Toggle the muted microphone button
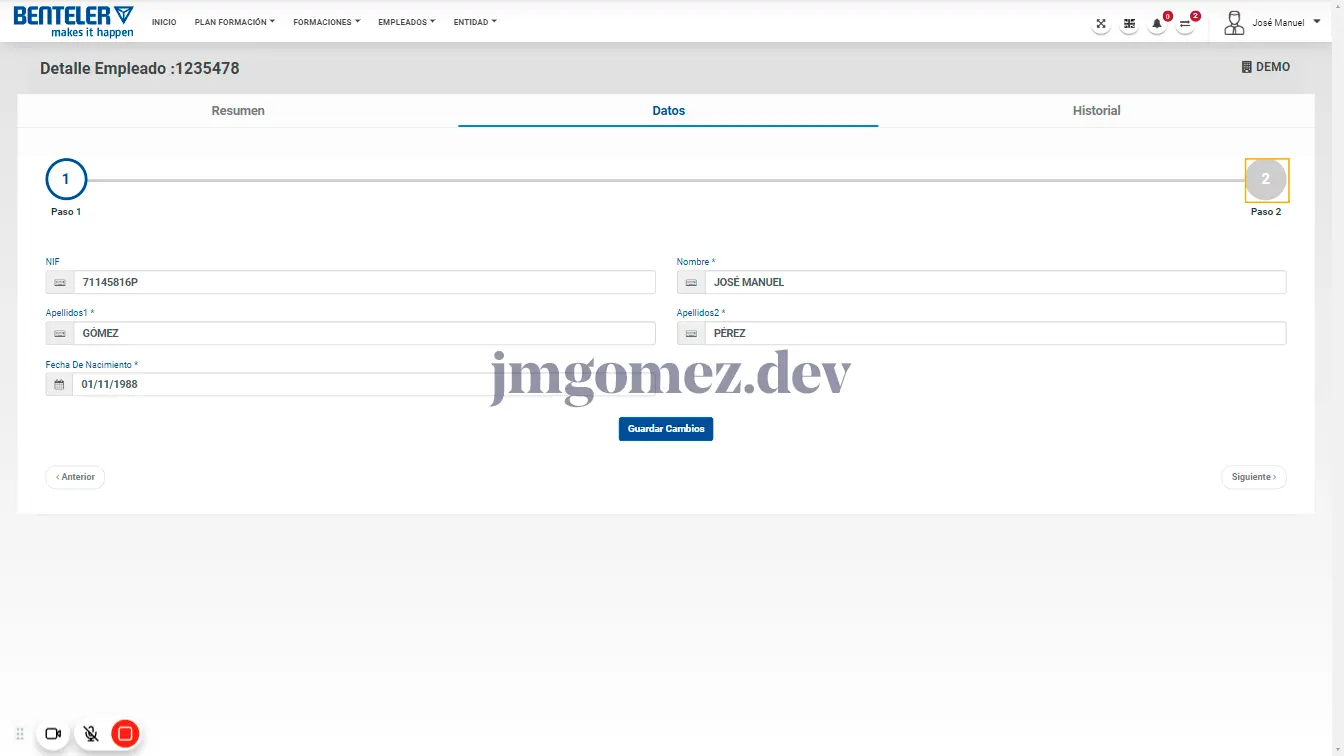1344x756 pixels. [x=91, y=734]
